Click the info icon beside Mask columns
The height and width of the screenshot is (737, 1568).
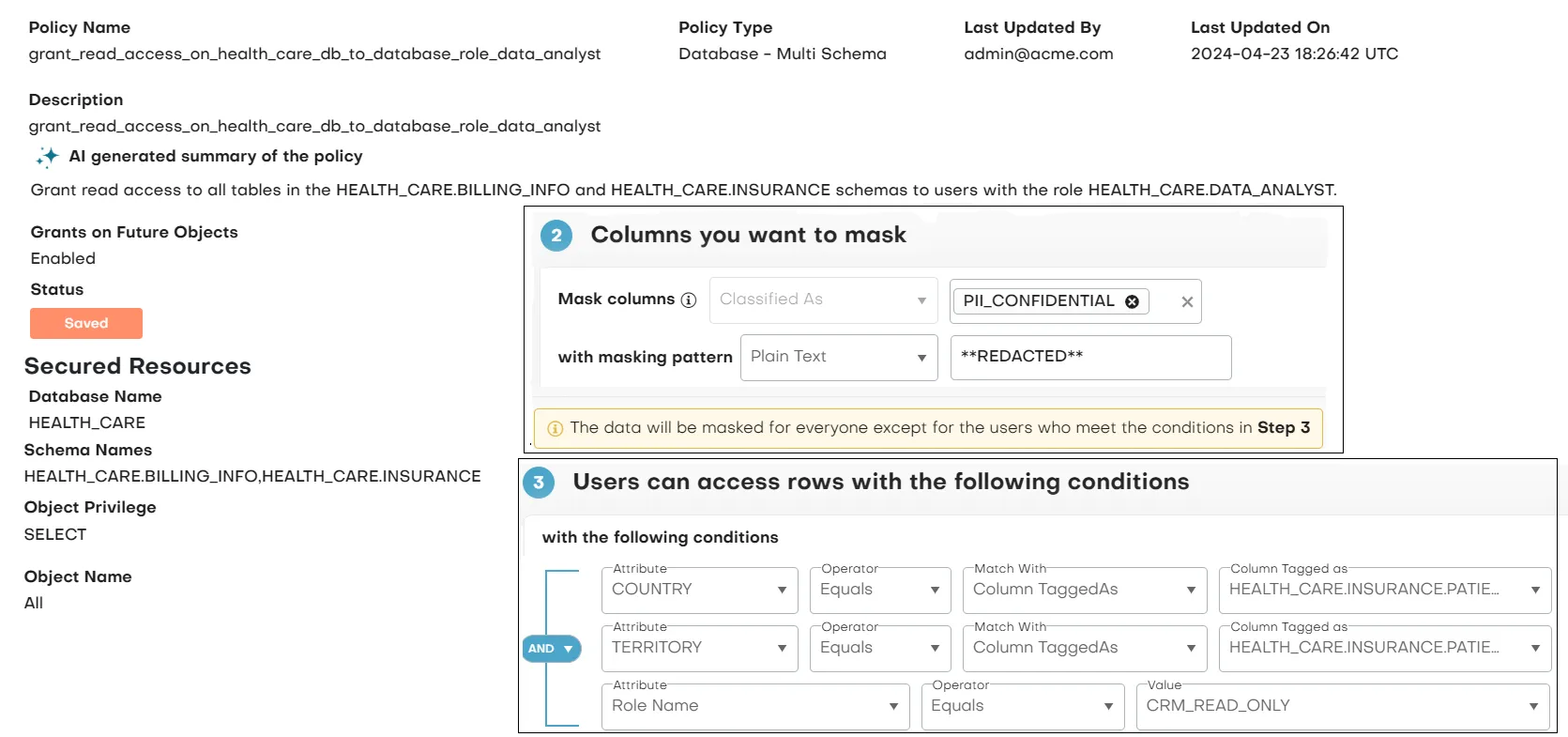coord(690,300)
